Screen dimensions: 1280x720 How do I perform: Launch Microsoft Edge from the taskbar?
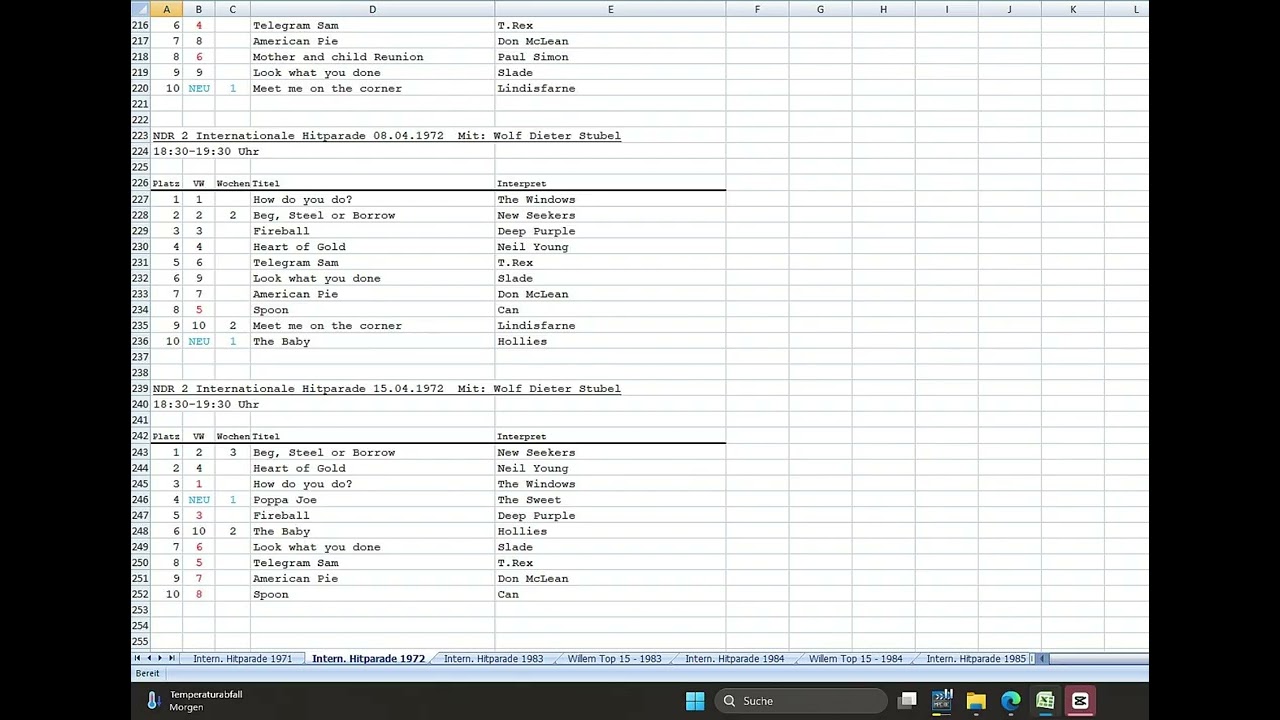[1011, 701]
